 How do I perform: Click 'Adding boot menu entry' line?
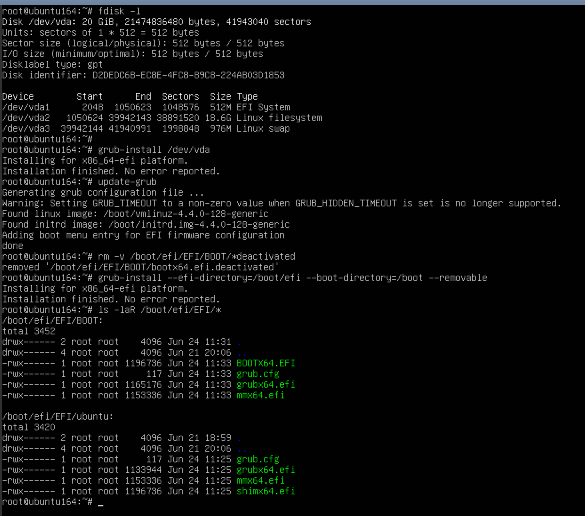coord(143,235)
